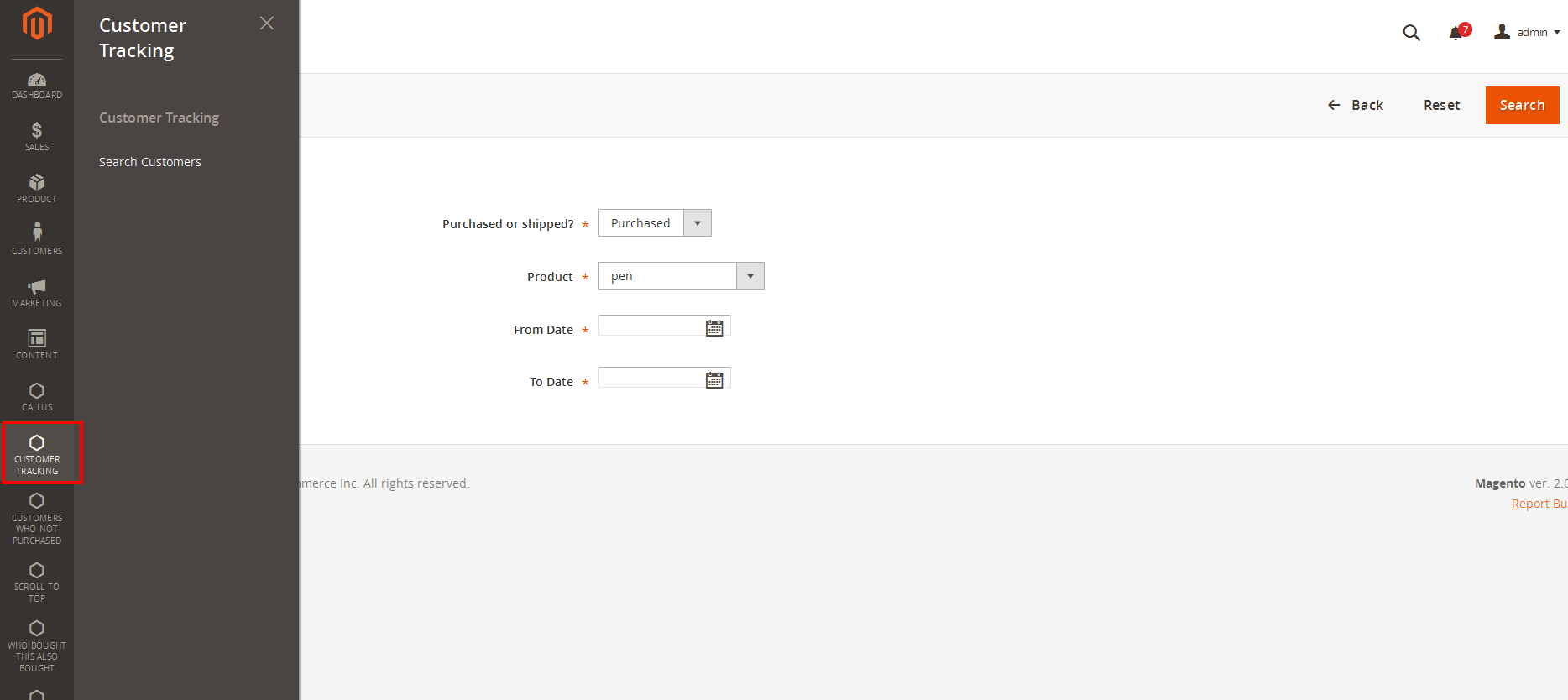Image resolution: width=1568 pixels, height=700 pixels.
Task: Open the From Date calendar picker
Action: pyautogui.click(x=714, y=328)
